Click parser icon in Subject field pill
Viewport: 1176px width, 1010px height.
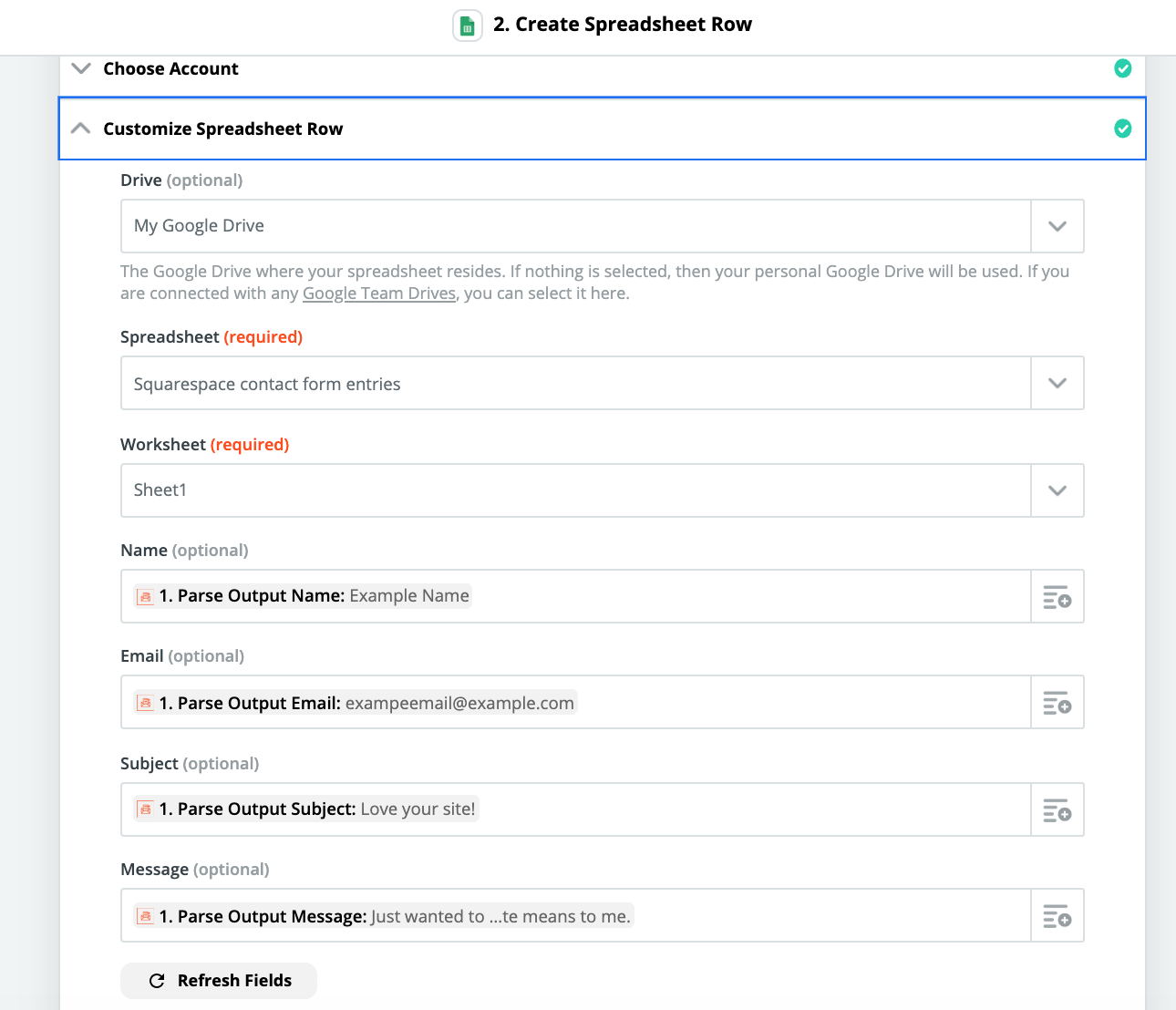click(x=145, y=809)
